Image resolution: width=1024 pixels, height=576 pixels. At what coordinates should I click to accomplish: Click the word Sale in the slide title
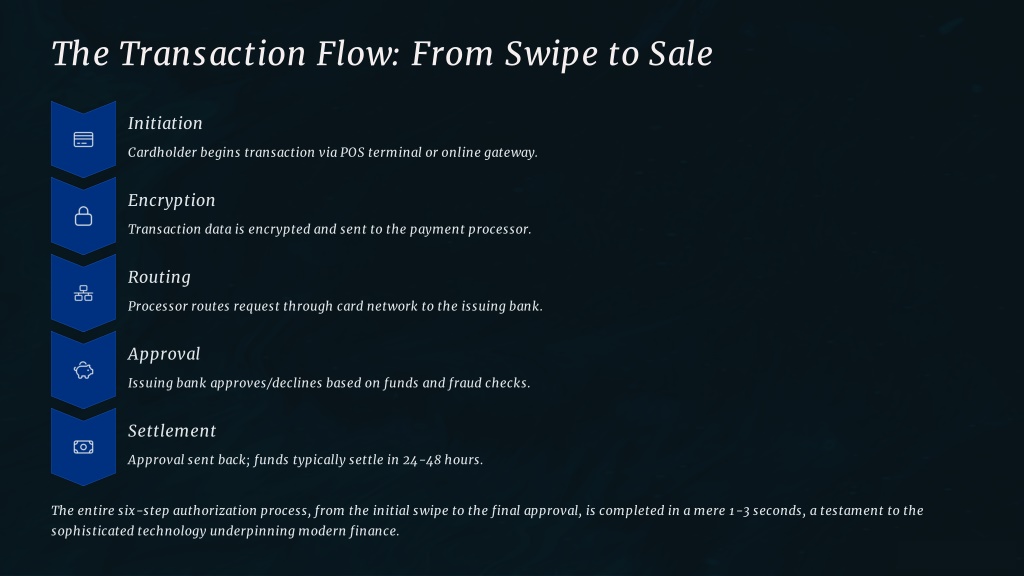[680, 53]
